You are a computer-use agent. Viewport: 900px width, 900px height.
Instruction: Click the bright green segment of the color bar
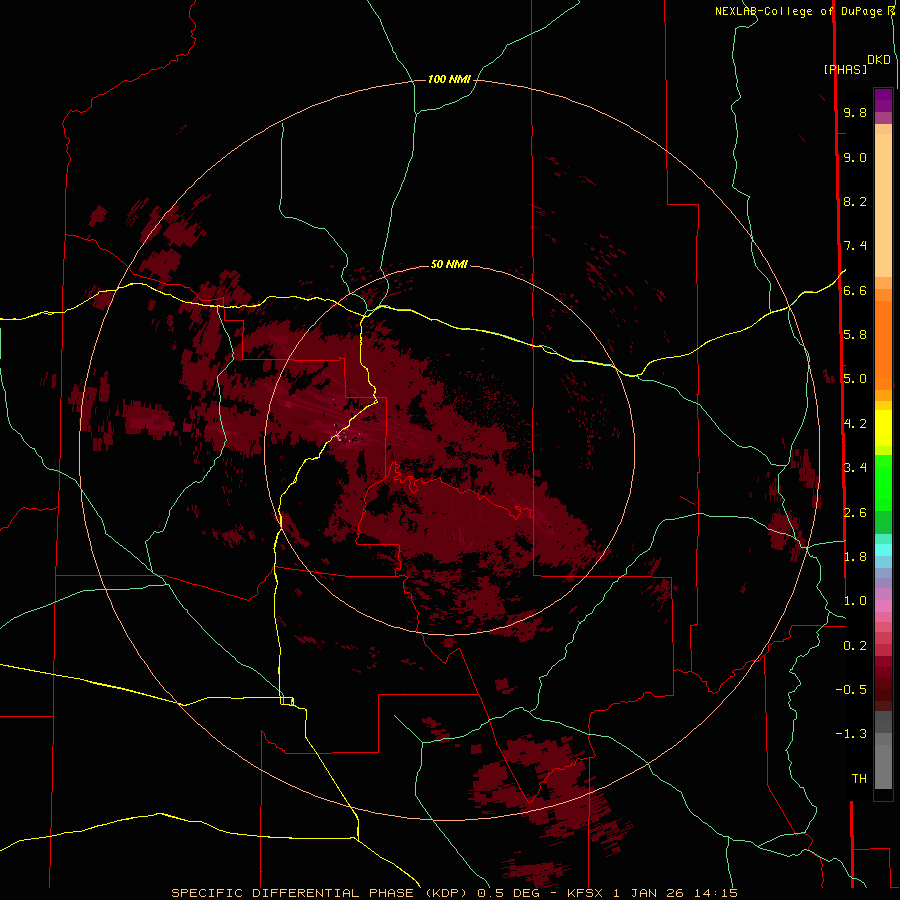click(883, 483)
